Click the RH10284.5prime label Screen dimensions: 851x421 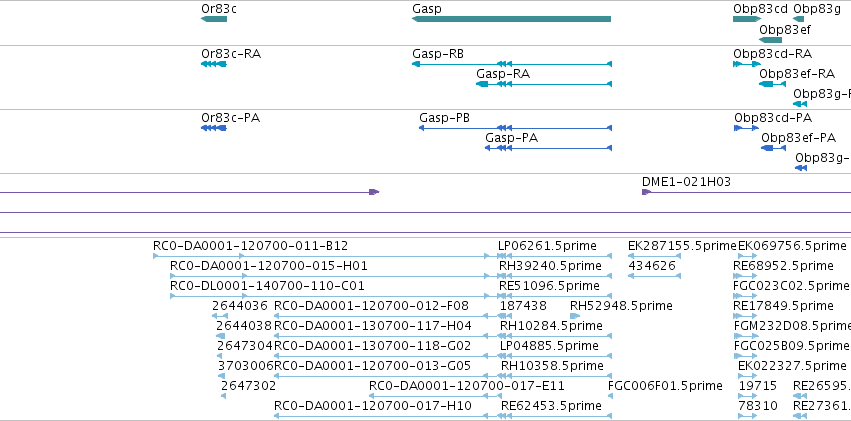coord(551,326)
